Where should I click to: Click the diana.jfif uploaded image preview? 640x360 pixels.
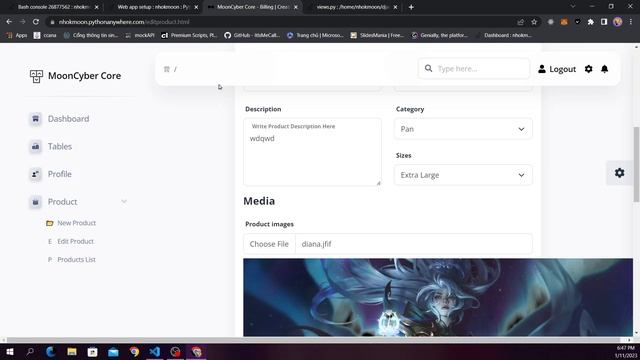pyautogui.click(x=438, y=297)
